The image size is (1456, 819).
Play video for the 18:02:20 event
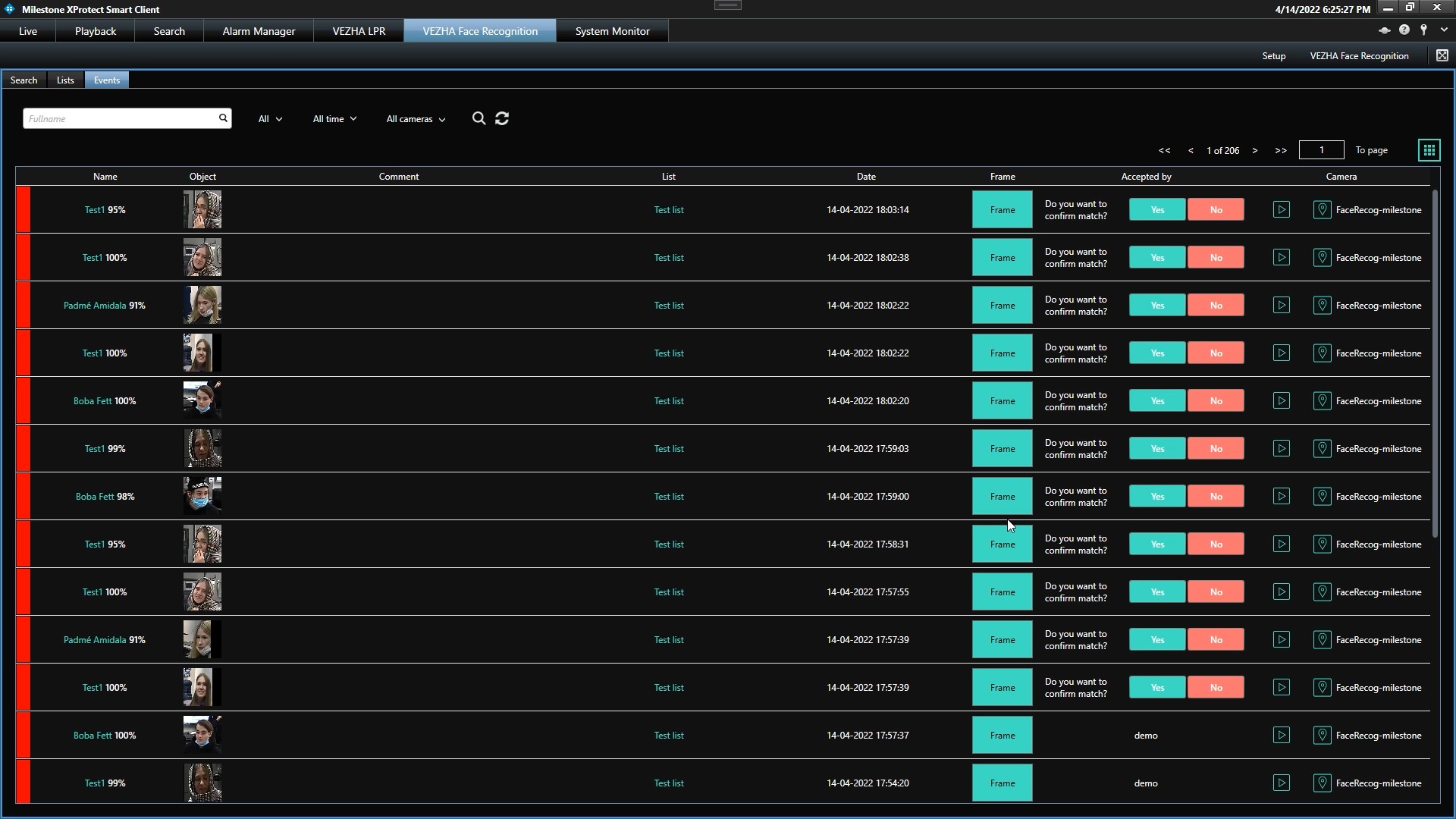tap(1281, 401)
